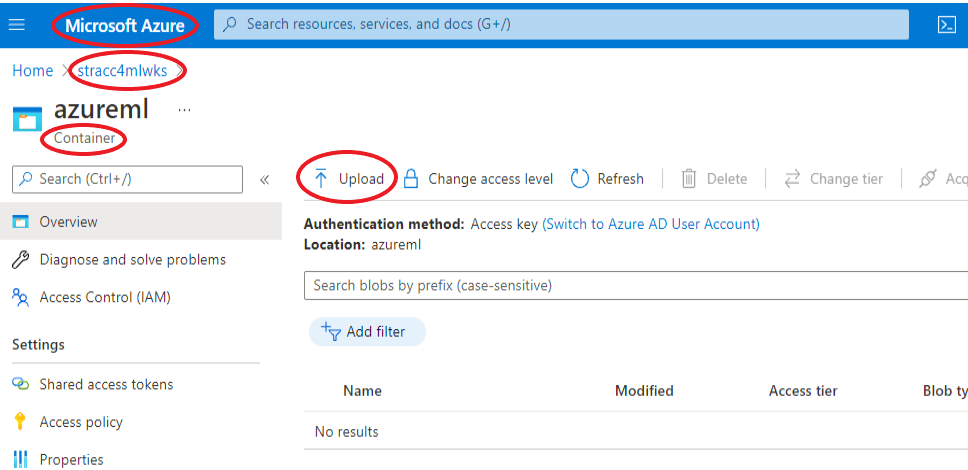Screen dimensions: 968x470
Task: Launch Cloud Shell from top bar
Action: click(946, 25)
